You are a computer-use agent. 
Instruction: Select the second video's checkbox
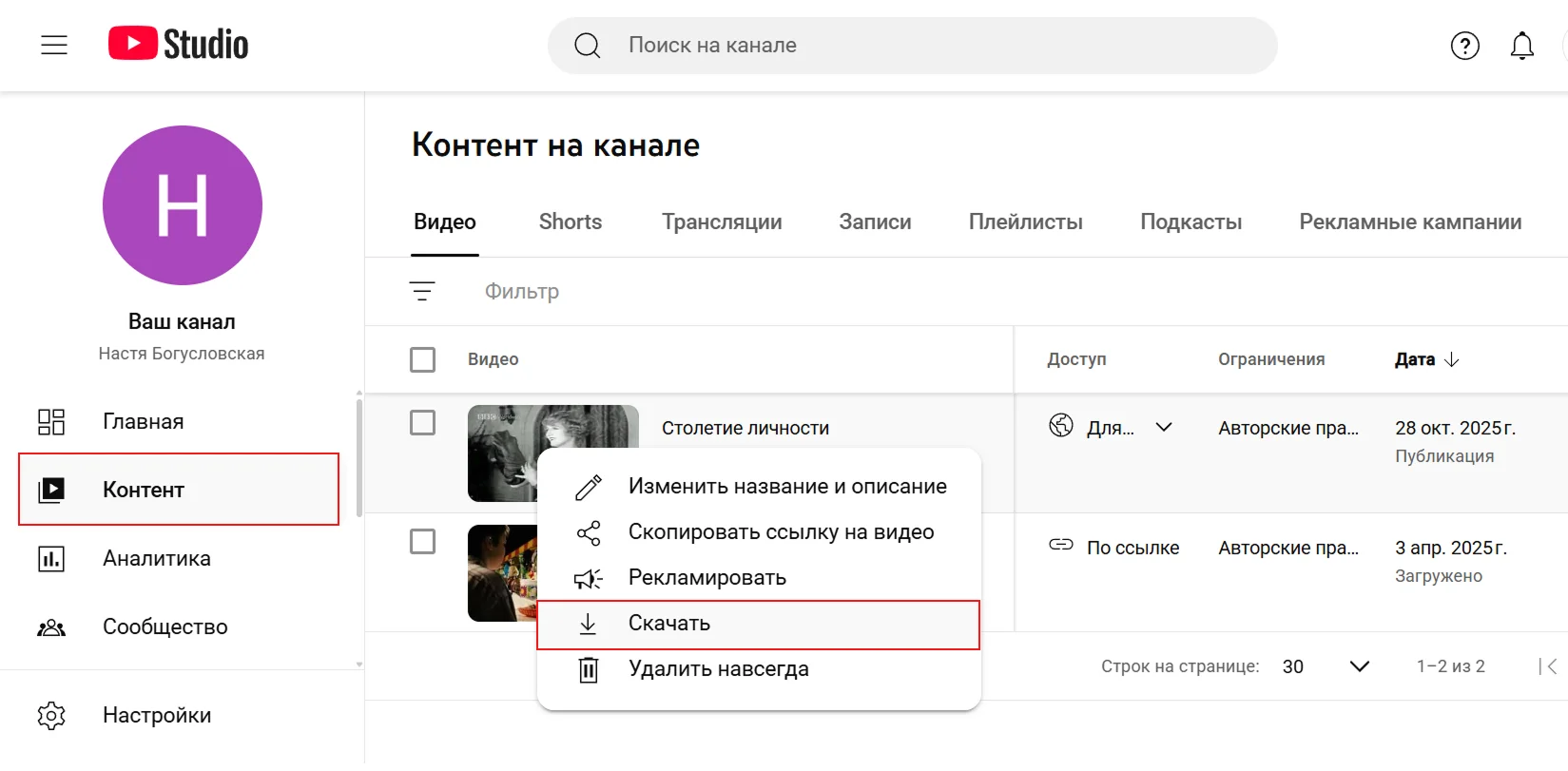(422, 541)
